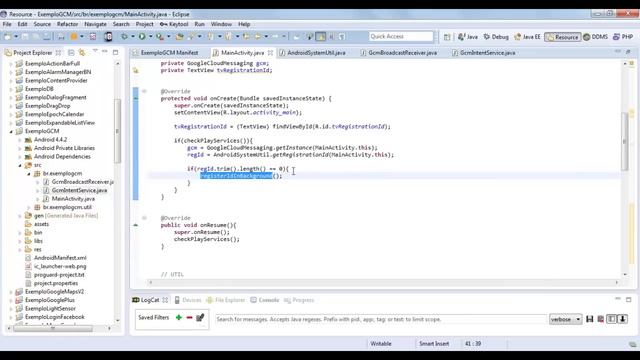Viewport: 640px width, 360px height.
Task: Collapse the ExemploGCM project node
Action: click(x=11, y=131)
